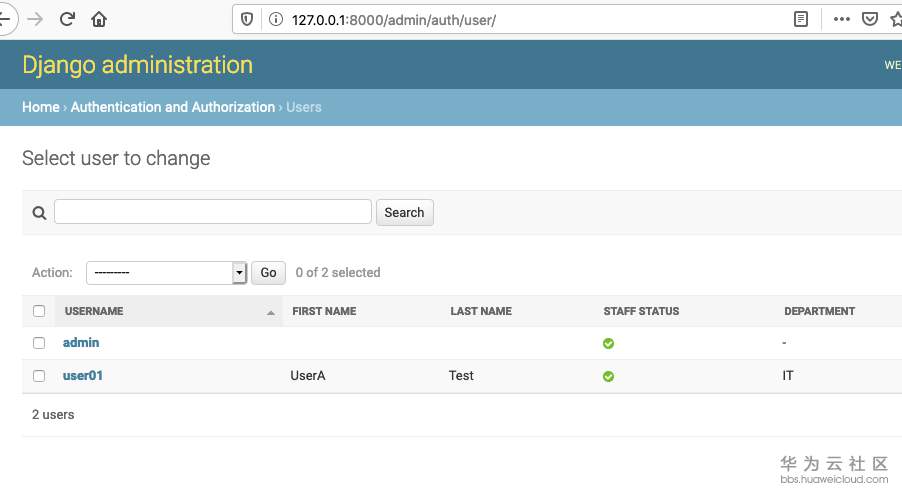Click the username sort arrow icon
902x494 pixels.
[270, 313]
